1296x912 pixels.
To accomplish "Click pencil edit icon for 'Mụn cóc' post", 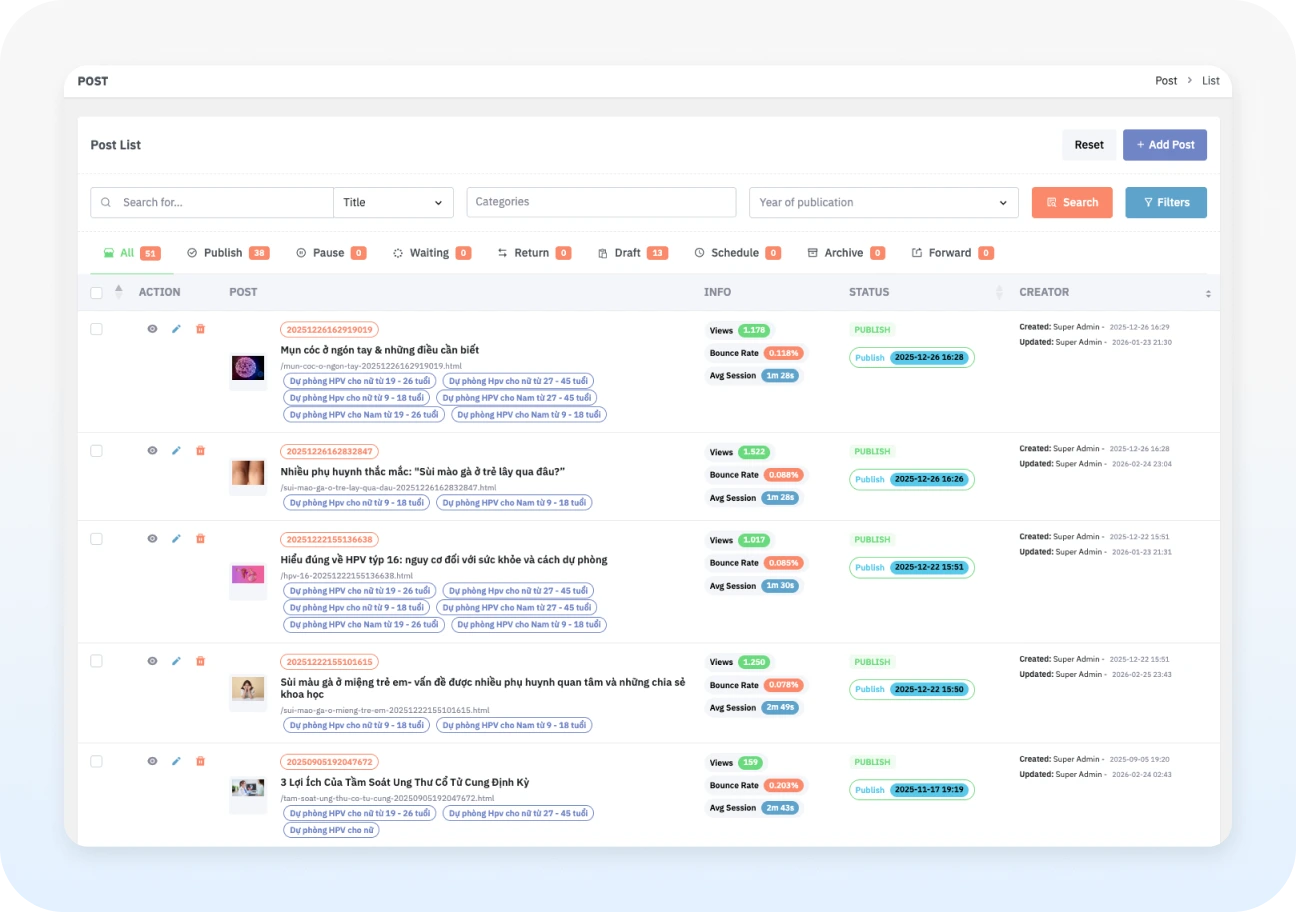I will 176,329.
